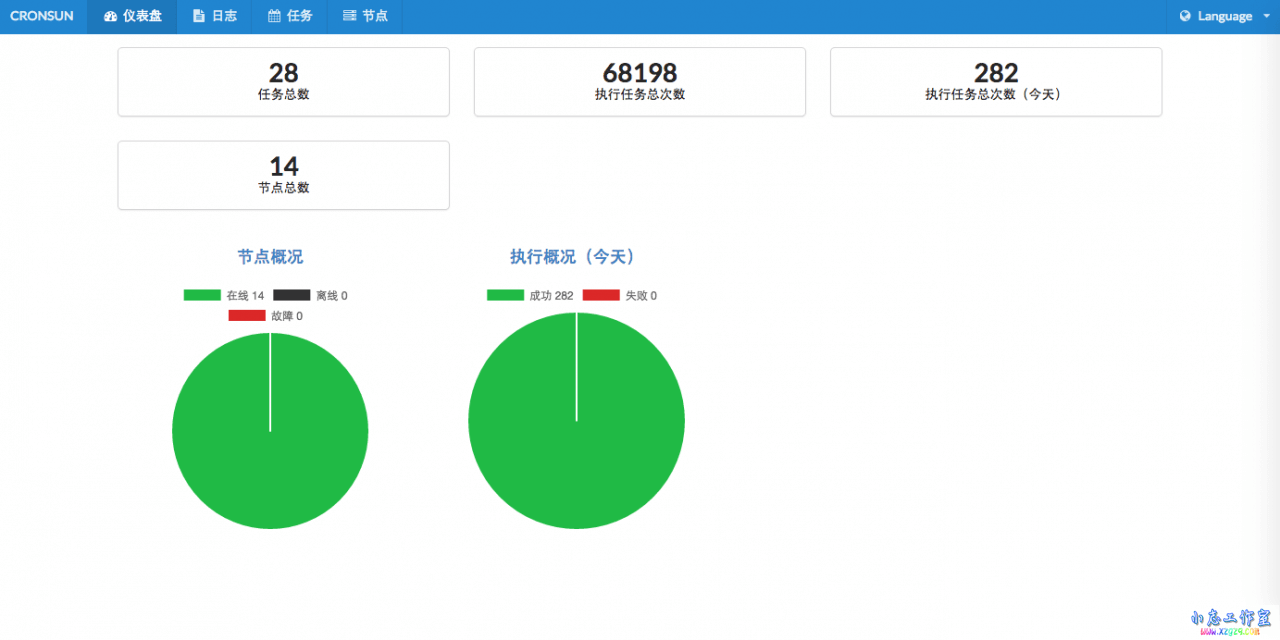Click the document icon on the 日志 tab
This screenshot has width=1280, height=640.
pos(199,16)
